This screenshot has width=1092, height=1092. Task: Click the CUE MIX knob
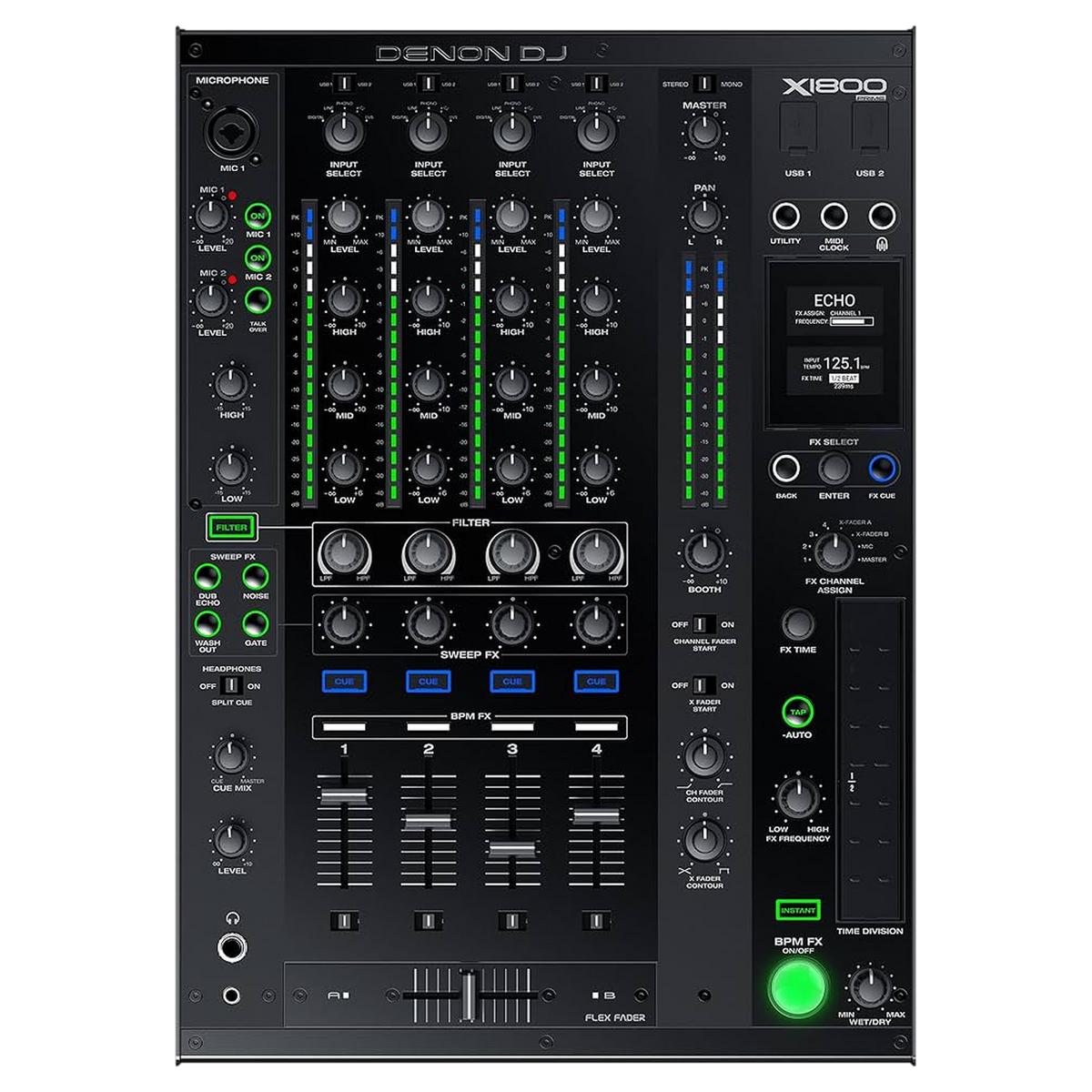[231, 755]
